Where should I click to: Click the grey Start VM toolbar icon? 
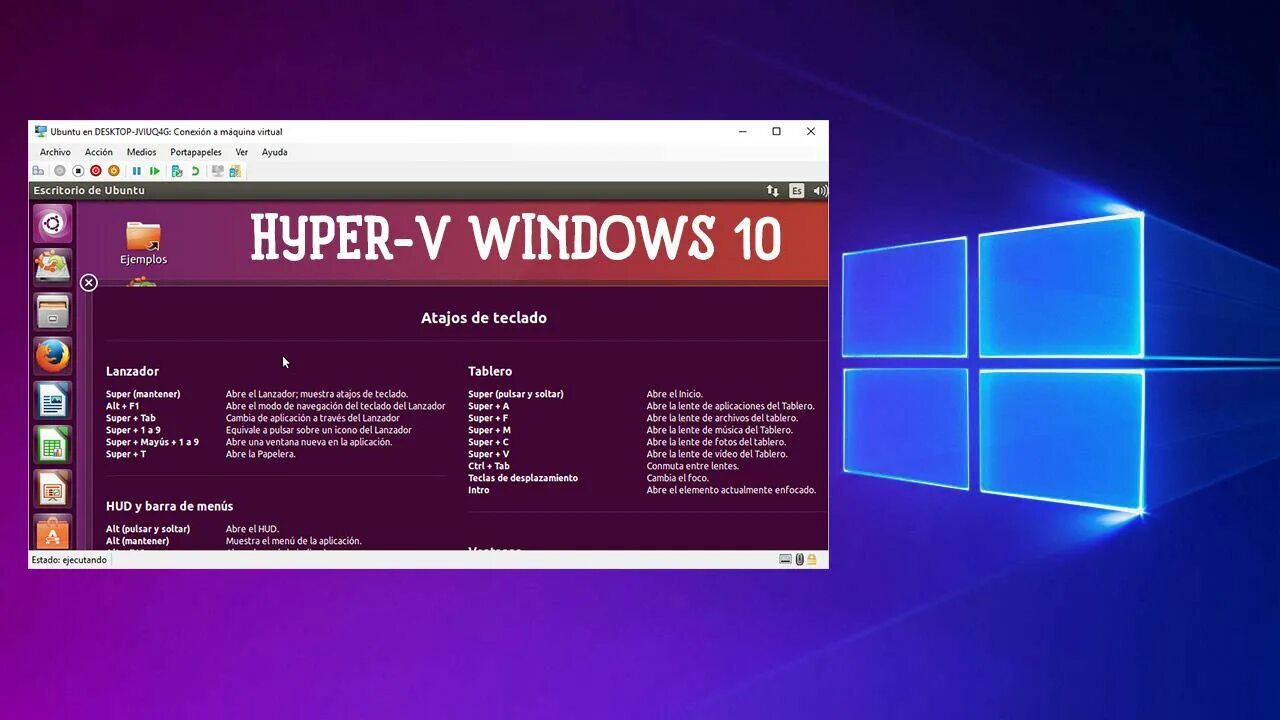(60, 171)
